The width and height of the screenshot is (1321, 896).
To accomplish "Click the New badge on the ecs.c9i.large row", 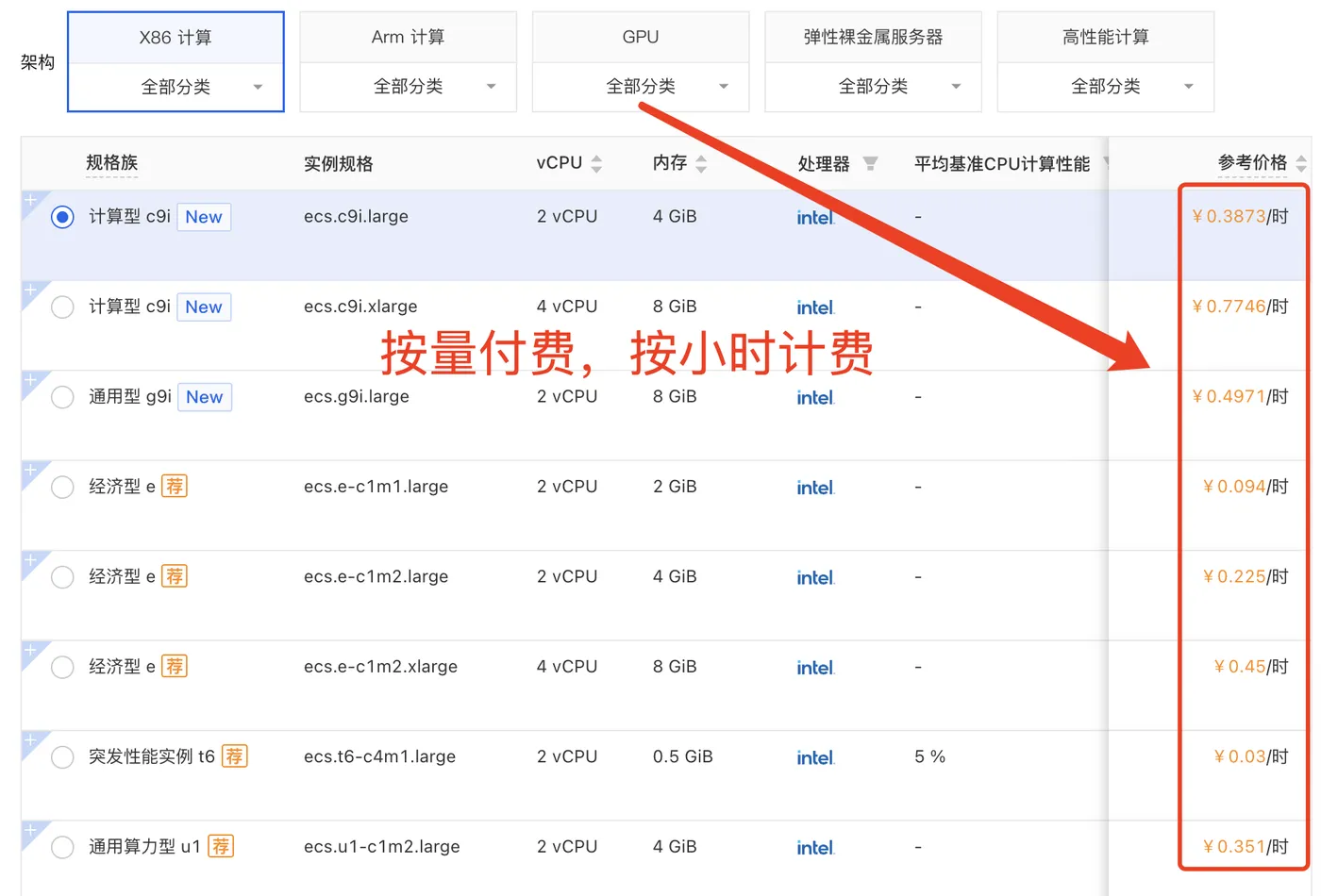I will [204, 217].
